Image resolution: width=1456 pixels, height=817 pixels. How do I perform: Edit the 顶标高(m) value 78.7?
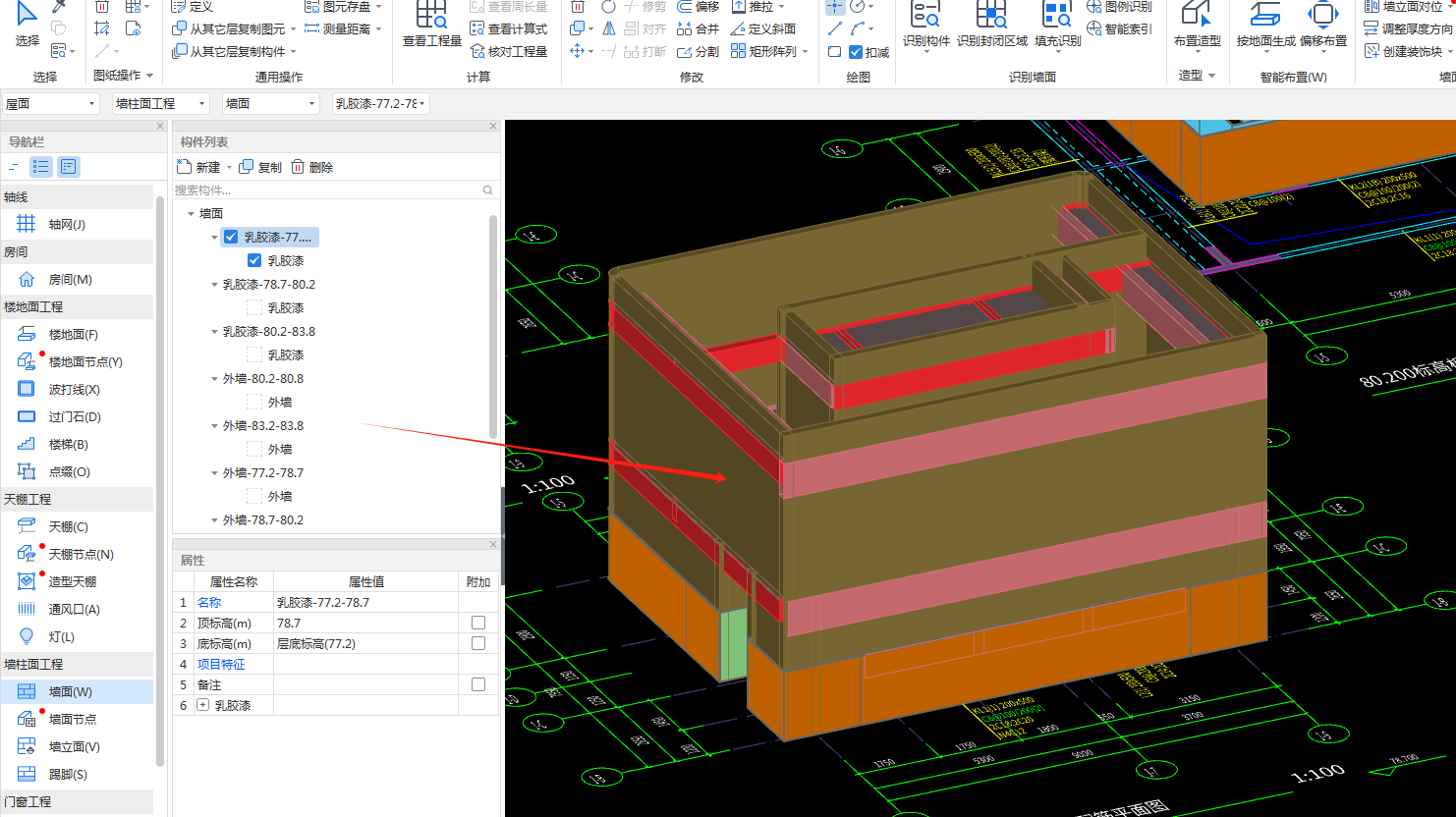tap(365, 623)
